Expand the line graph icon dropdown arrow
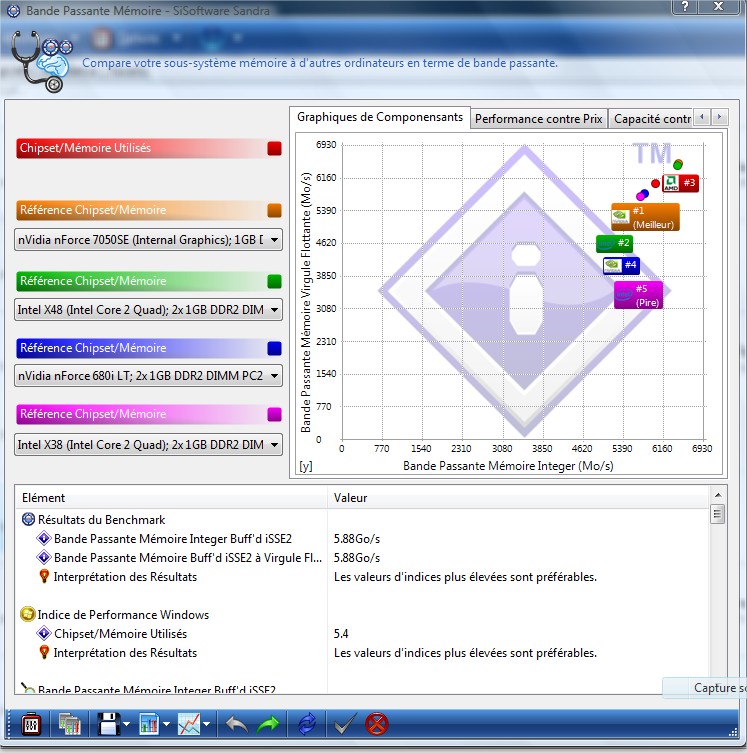Viewport: 747px width, 753px height. pos(206,724)
